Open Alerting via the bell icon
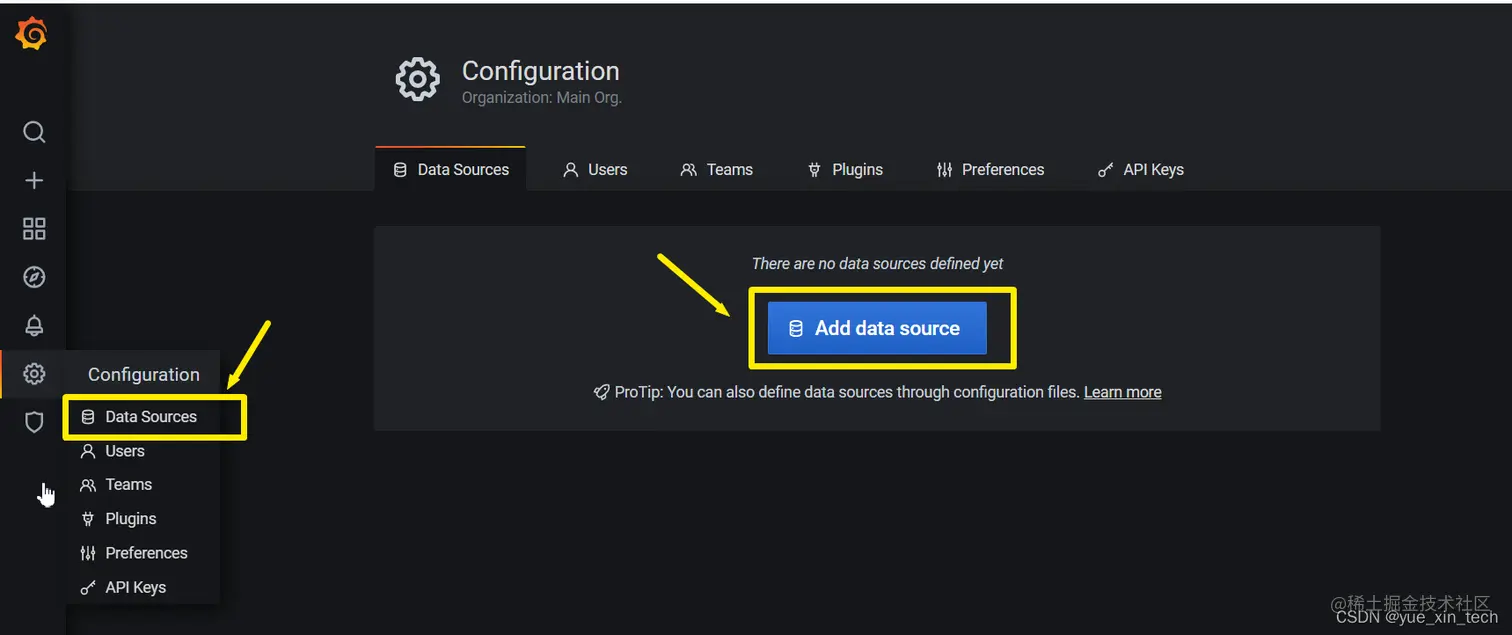The image size is (1512, 635). pyautogui.click(x=33, y=325)
